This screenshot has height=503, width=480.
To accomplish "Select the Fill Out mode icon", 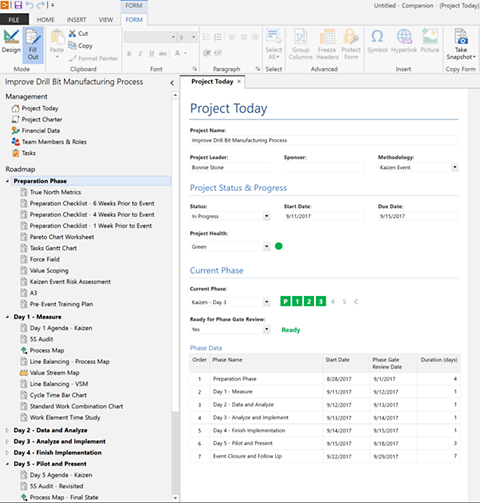I will pyautogui.click(x=33, y=45).
